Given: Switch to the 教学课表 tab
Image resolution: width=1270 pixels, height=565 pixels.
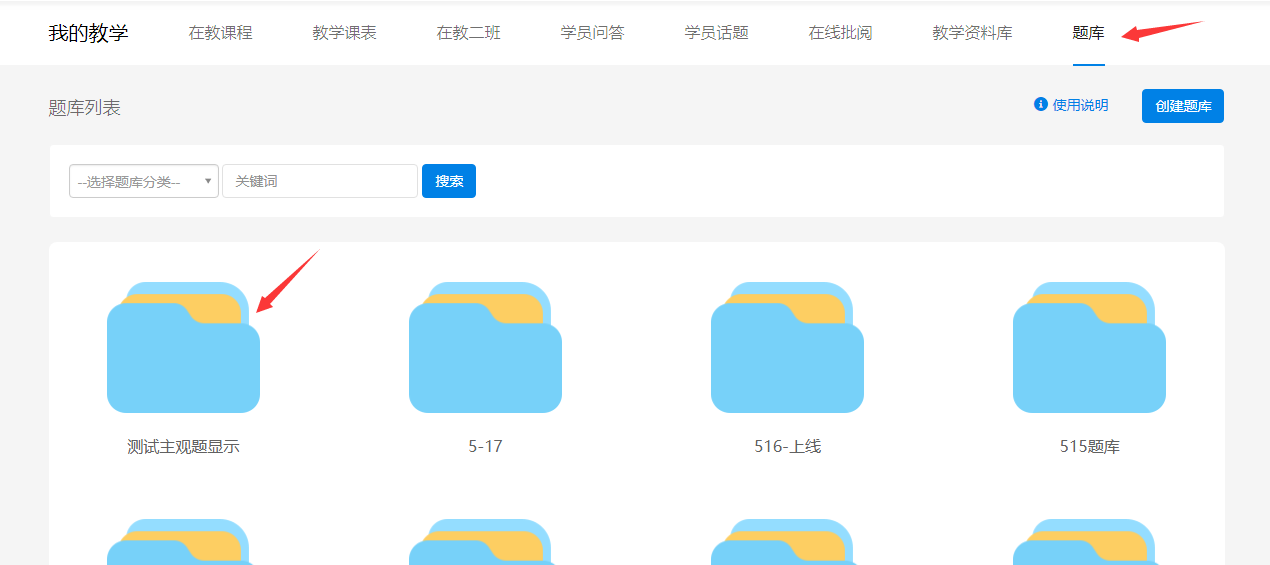Looking at the screenshot, I should [x=344, y=33].
